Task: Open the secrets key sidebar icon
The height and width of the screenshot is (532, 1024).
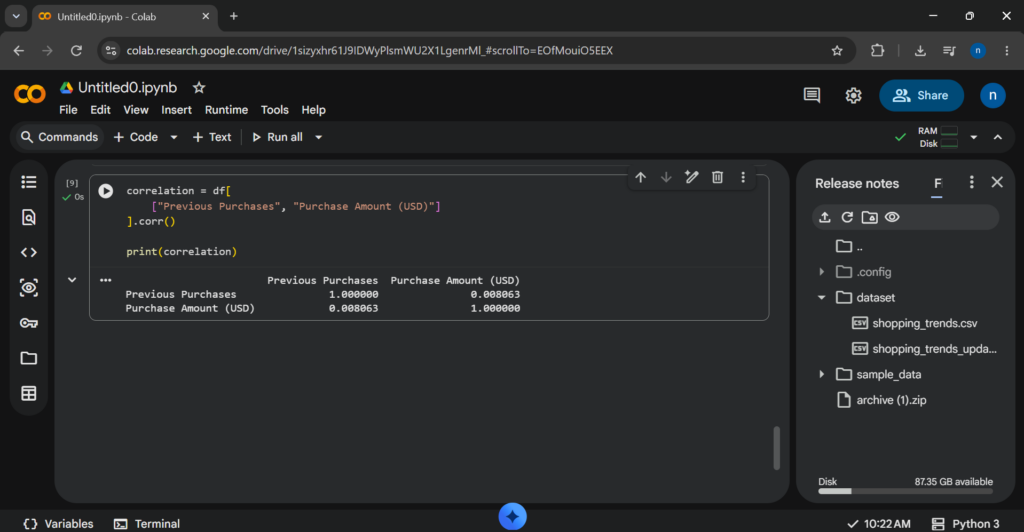Action: (x=29, y=323)
